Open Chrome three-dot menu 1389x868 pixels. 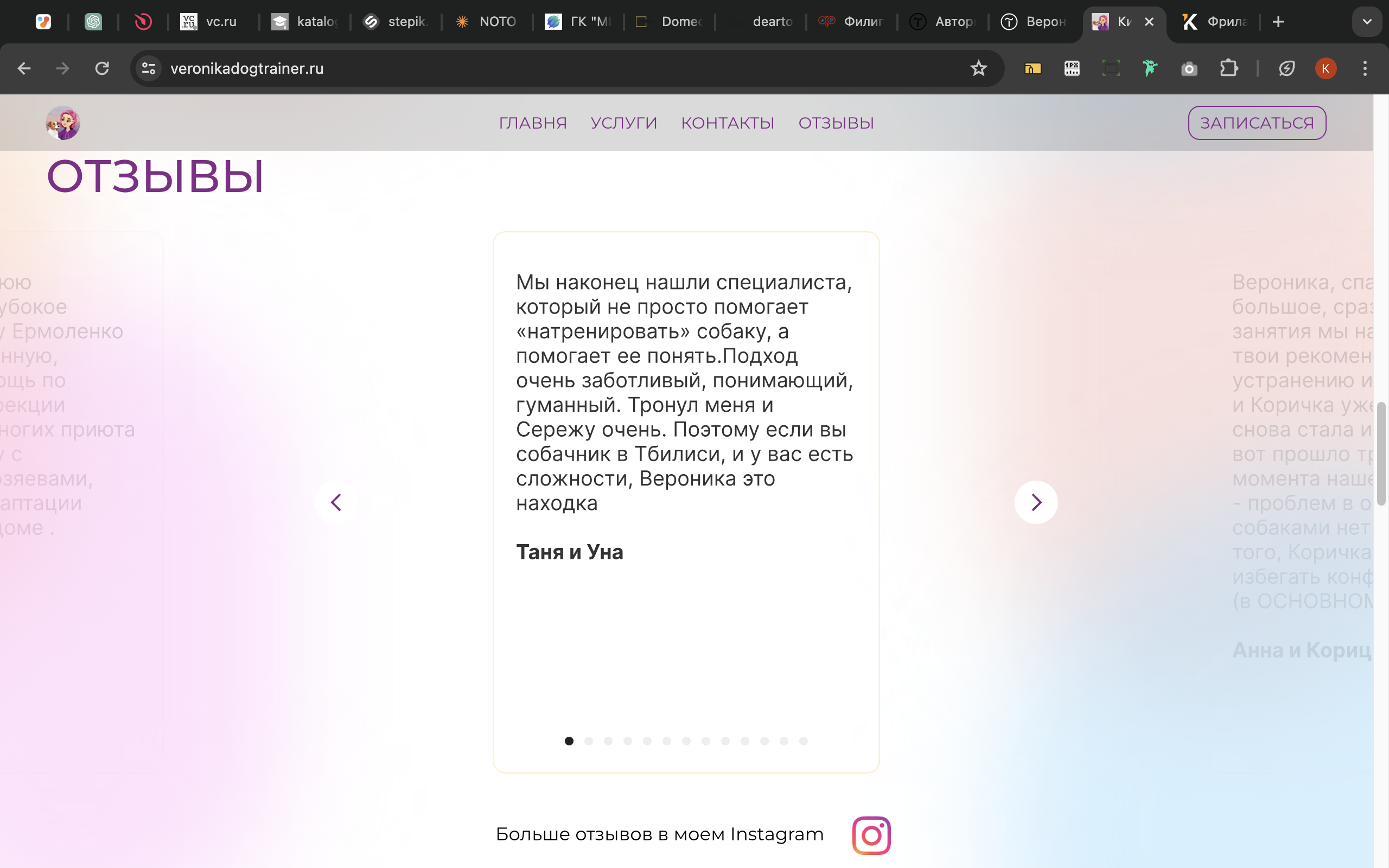pyautogui.click(x=1365, y=68)
